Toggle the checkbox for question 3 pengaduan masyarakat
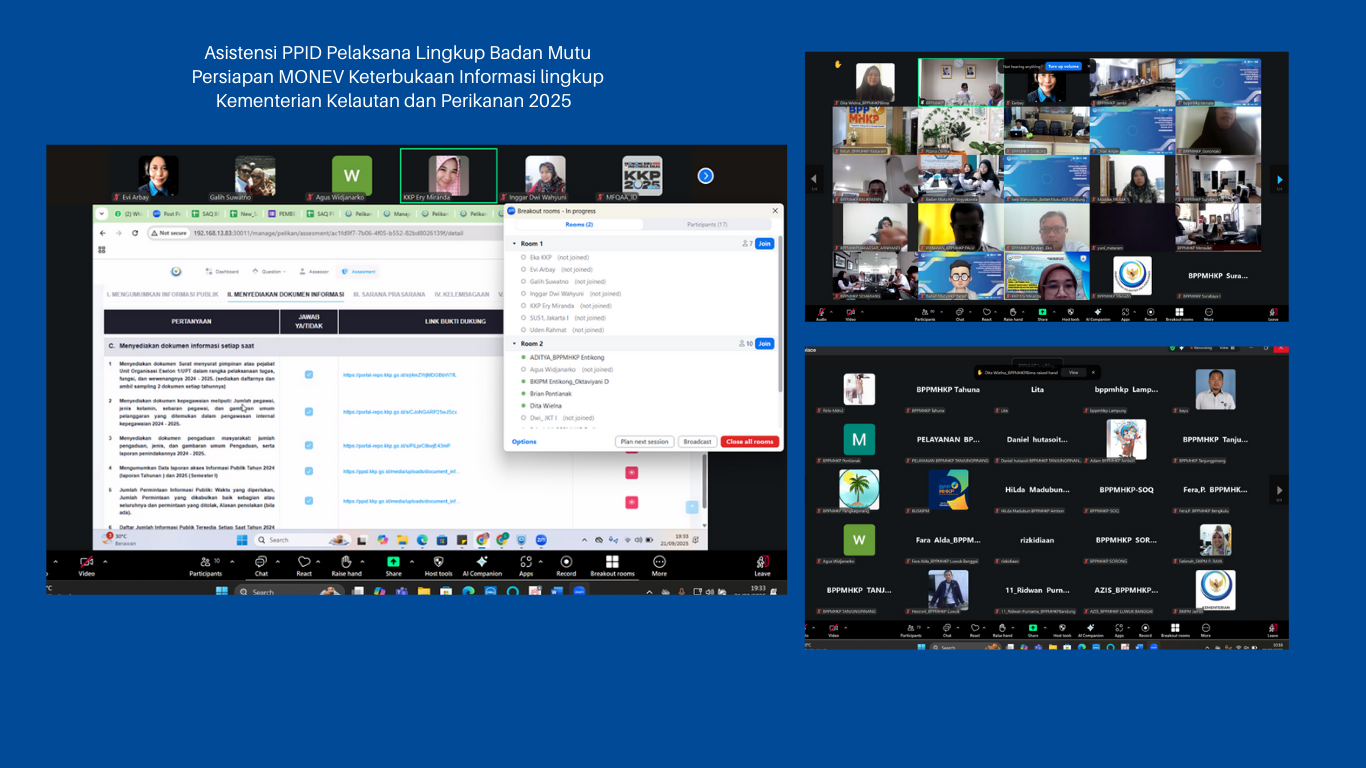 [309, 445]
